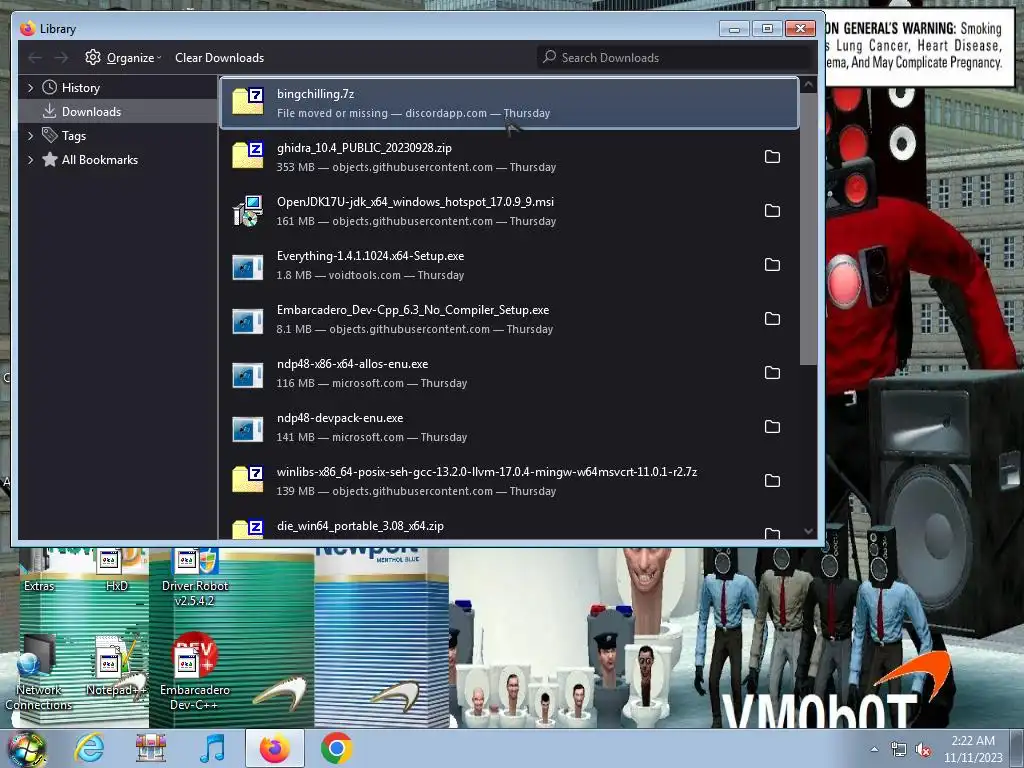
Task: Expand the All Bookmarks tree node
Action: [x=30, y=160]
